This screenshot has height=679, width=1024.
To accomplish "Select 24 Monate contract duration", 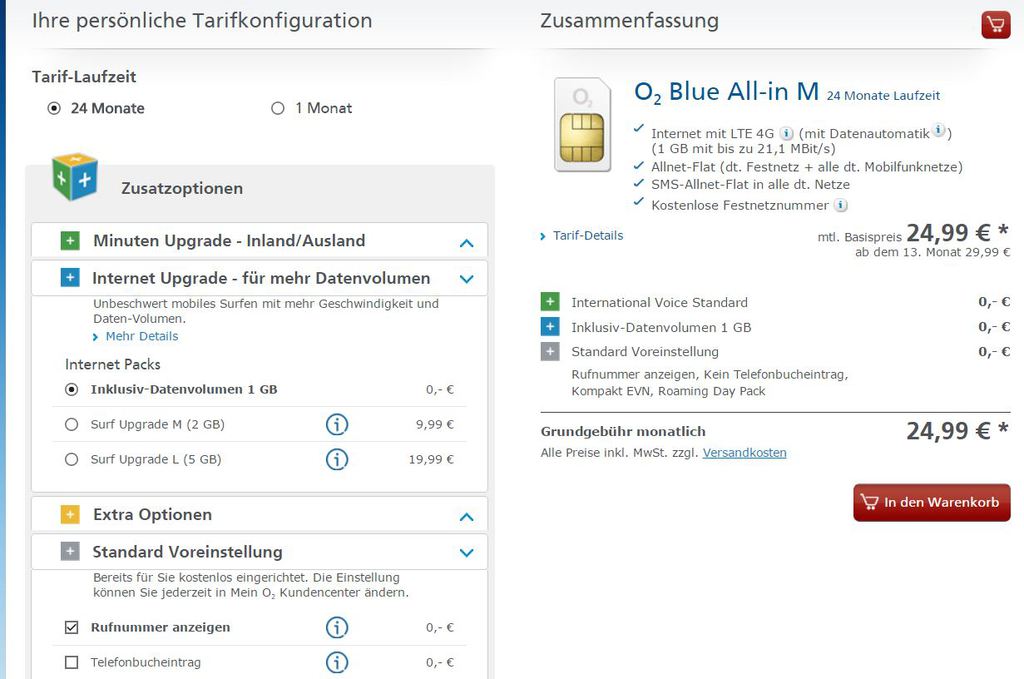I will (54, 108).
